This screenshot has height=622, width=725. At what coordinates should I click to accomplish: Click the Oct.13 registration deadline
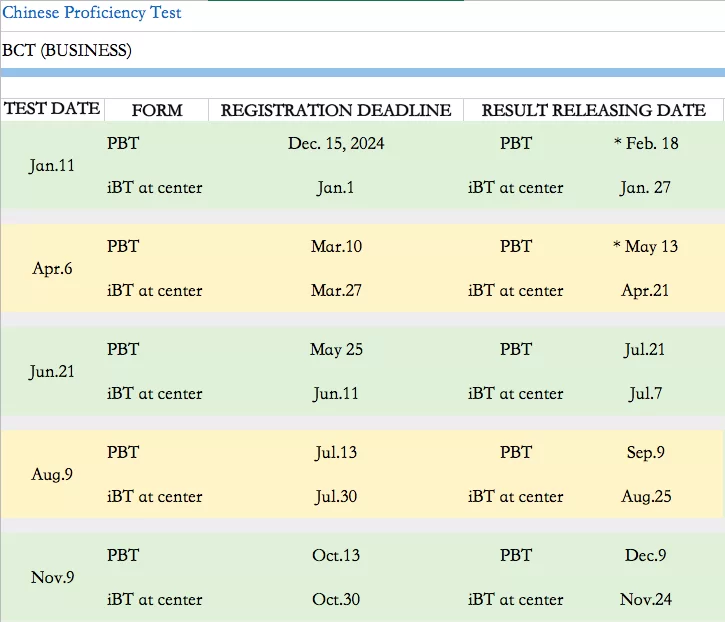click(336, 555)
